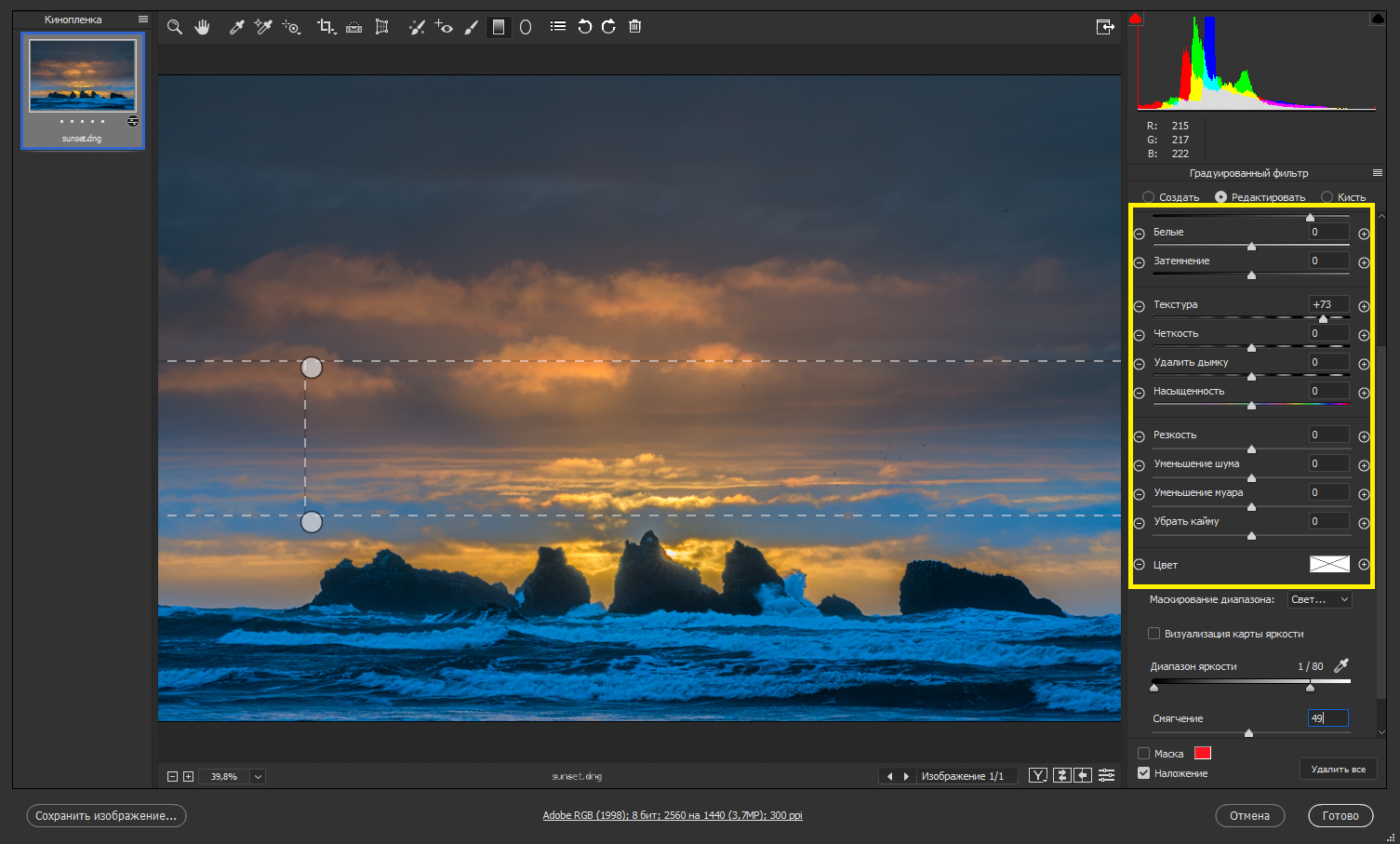Enable the Маска checkbox
The width and height of the screenshot is (1400, 844).
tap(1143, 754)
